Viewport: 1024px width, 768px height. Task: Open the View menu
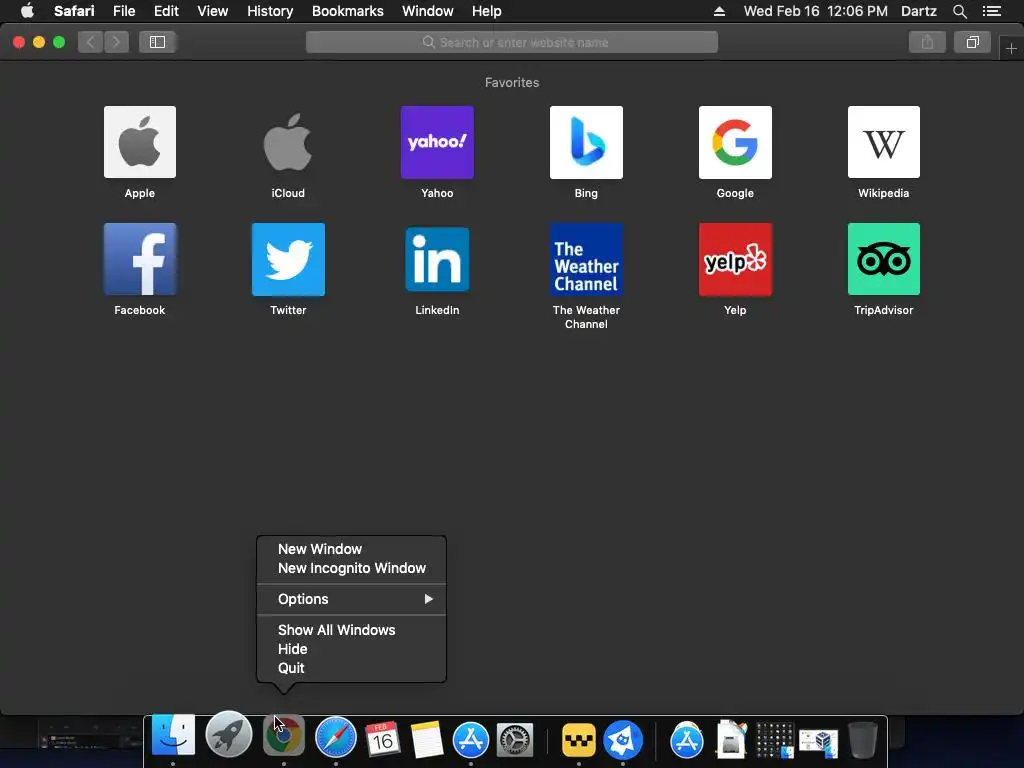click(213, 11)
